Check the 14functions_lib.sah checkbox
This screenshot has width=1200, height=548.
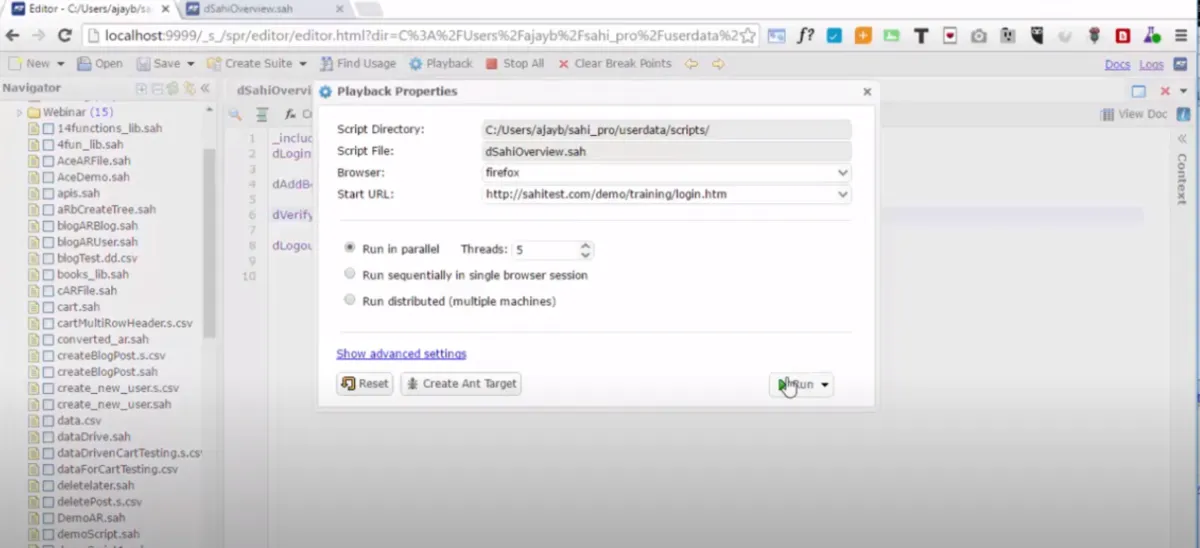[x=48, y=129]
